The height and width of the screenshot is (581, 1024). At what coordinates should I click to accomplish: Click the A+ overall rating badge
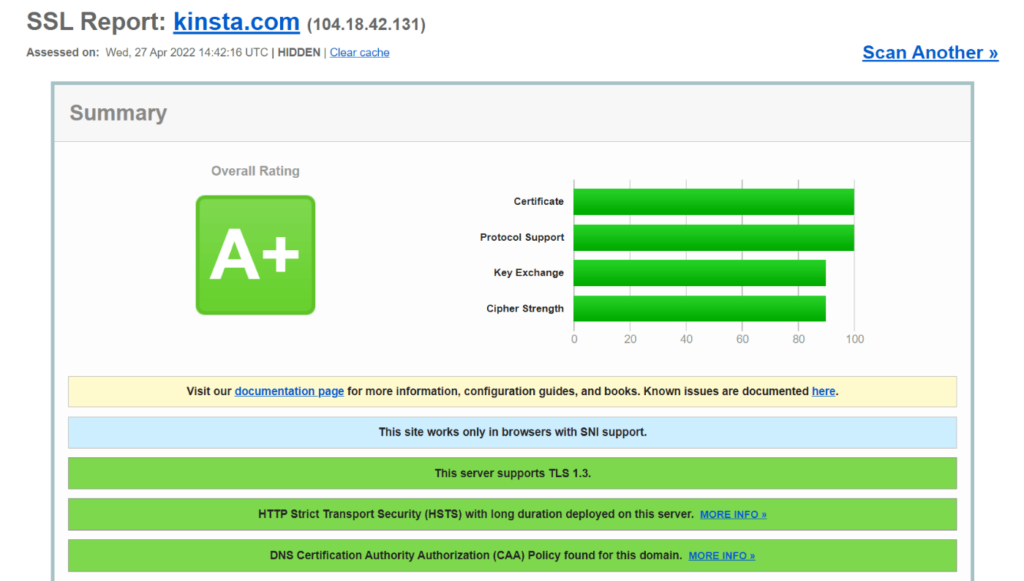tap(255, 255)
